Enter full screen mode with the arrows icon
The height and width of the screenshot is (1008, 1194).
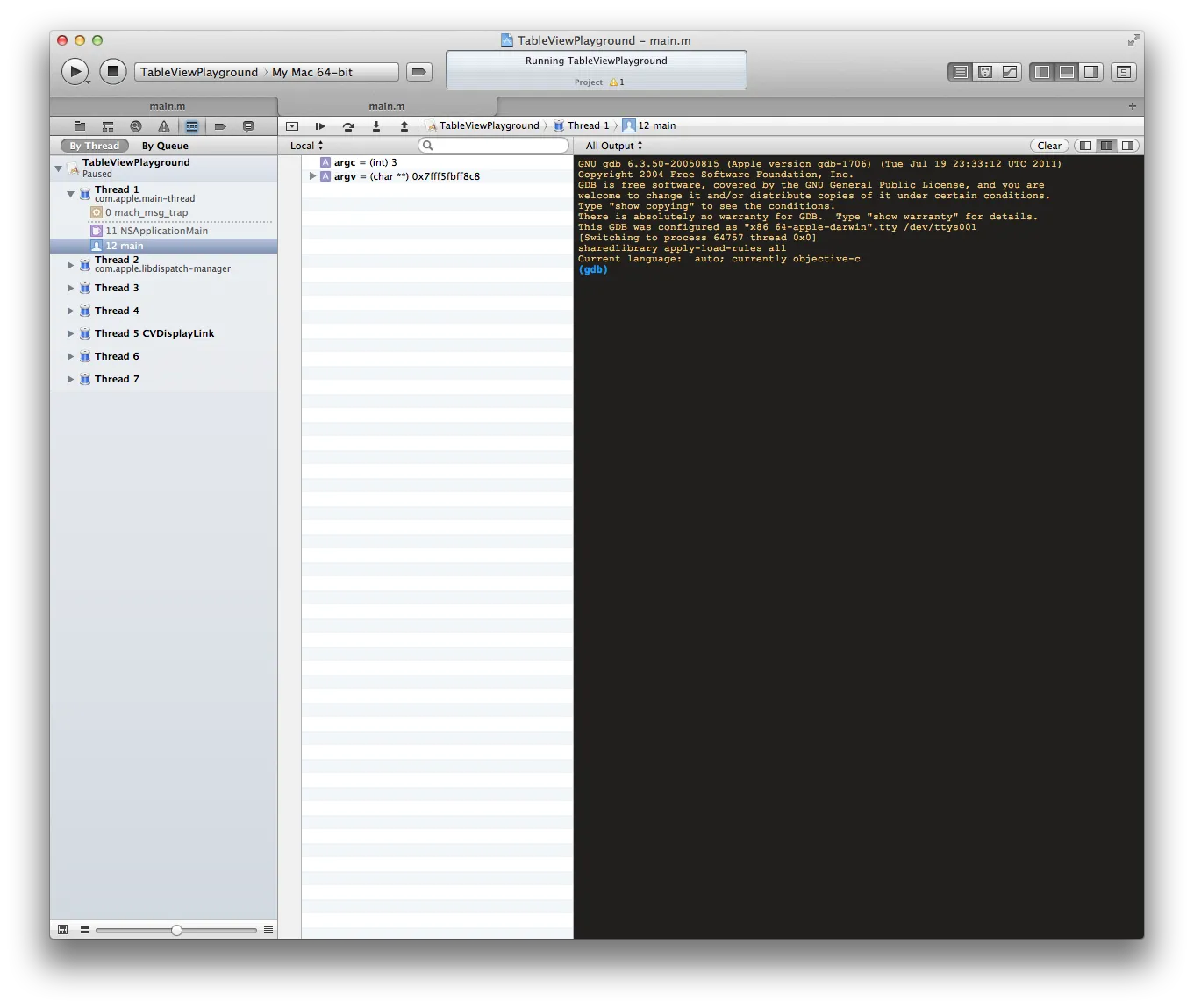[1133, 40]
